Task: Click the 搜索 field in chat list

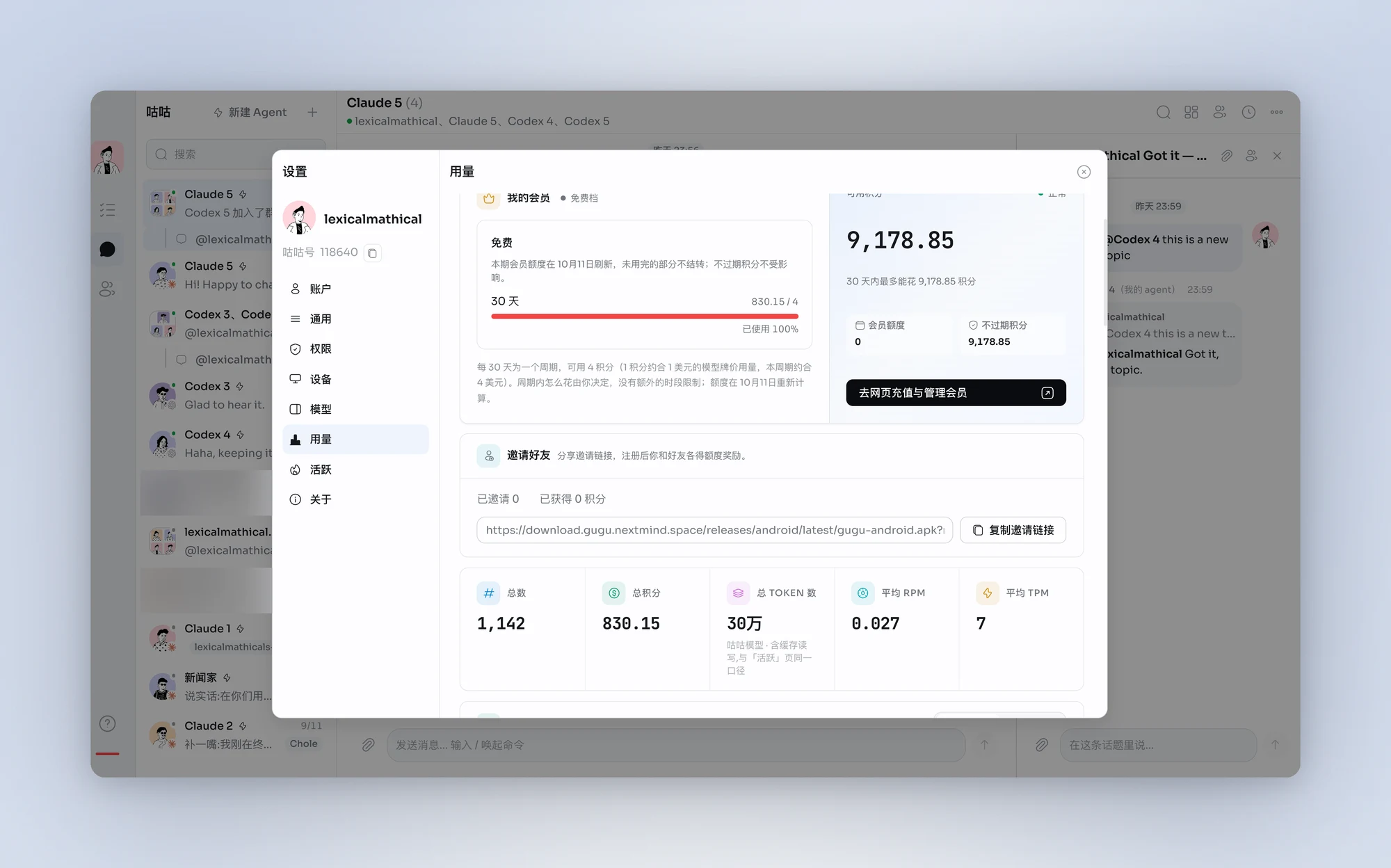Action: (236, 154)
